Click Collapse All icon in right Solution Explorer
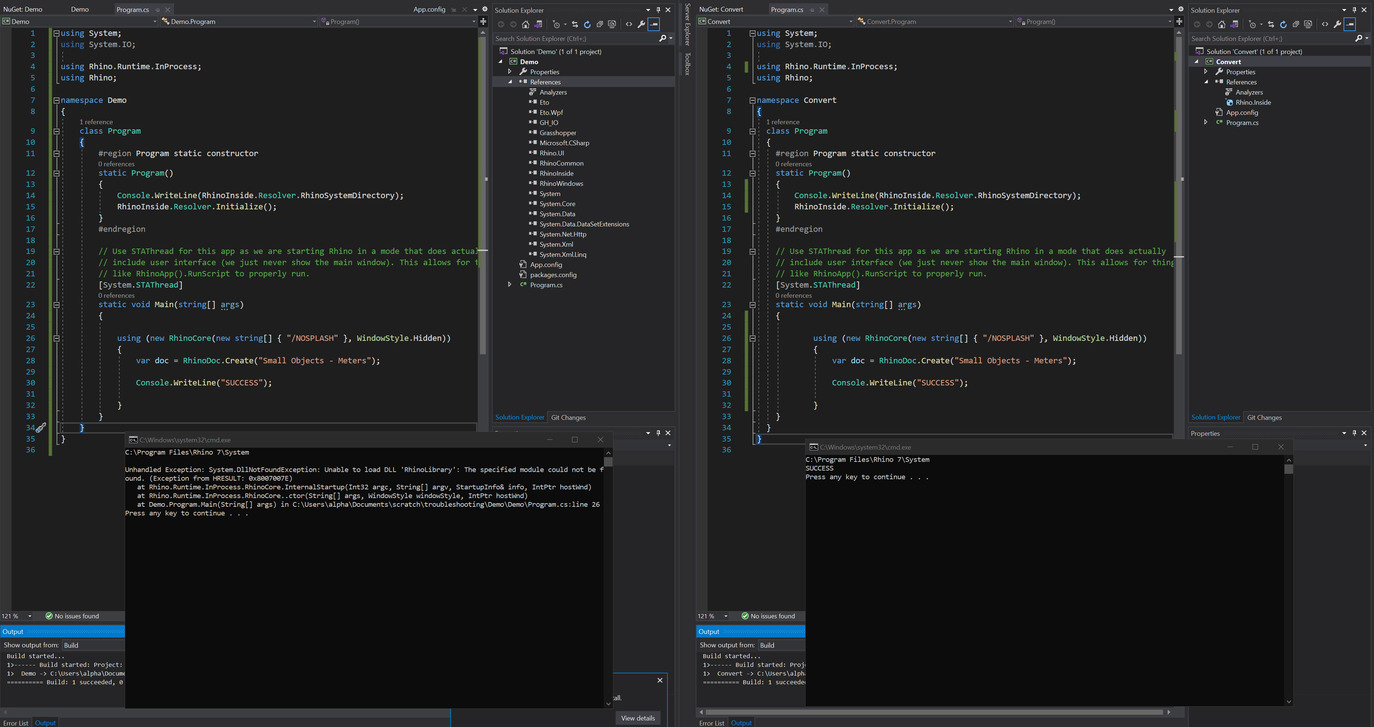The height and width of the screenshot is (727, 1374). [1295, 24]
